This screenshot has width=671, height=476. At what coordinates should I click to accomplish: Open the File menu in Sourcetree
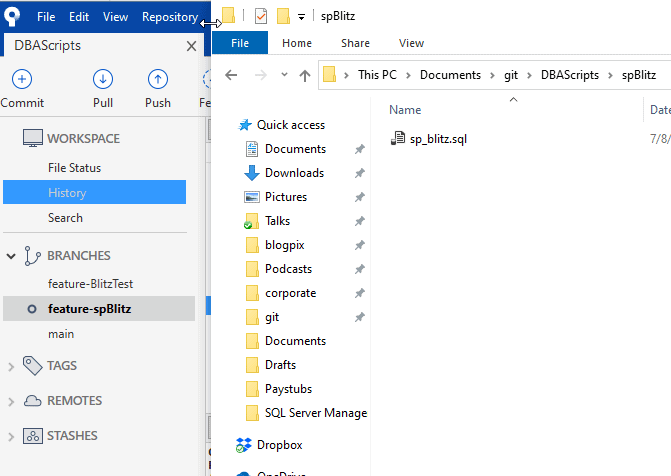click(46, 17)
